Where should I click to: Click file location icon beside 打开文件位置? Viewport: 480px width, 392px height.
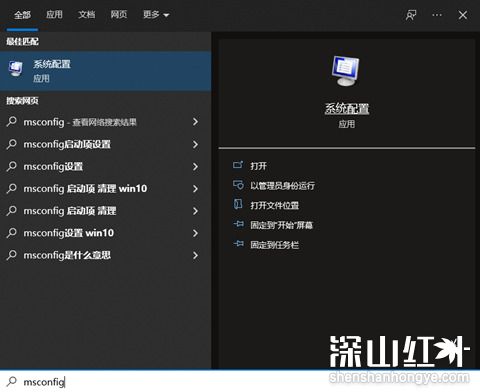click(238, 204)
